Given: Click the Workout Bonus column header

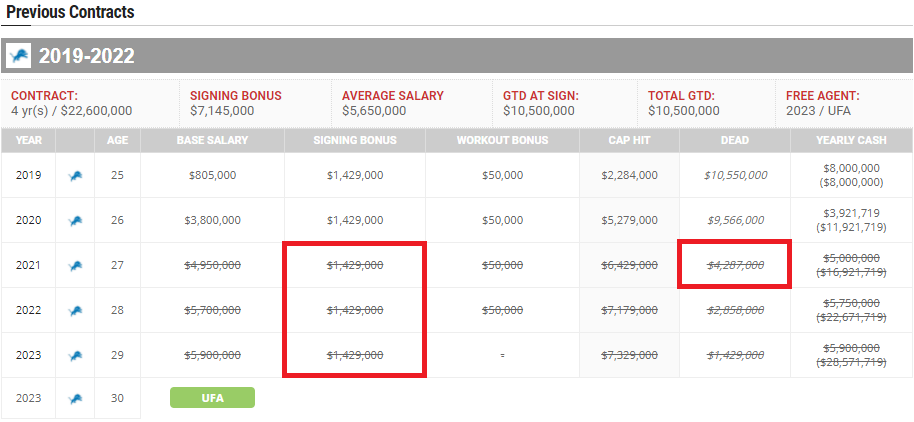Looking at the screenshot, I should (501, 141).
